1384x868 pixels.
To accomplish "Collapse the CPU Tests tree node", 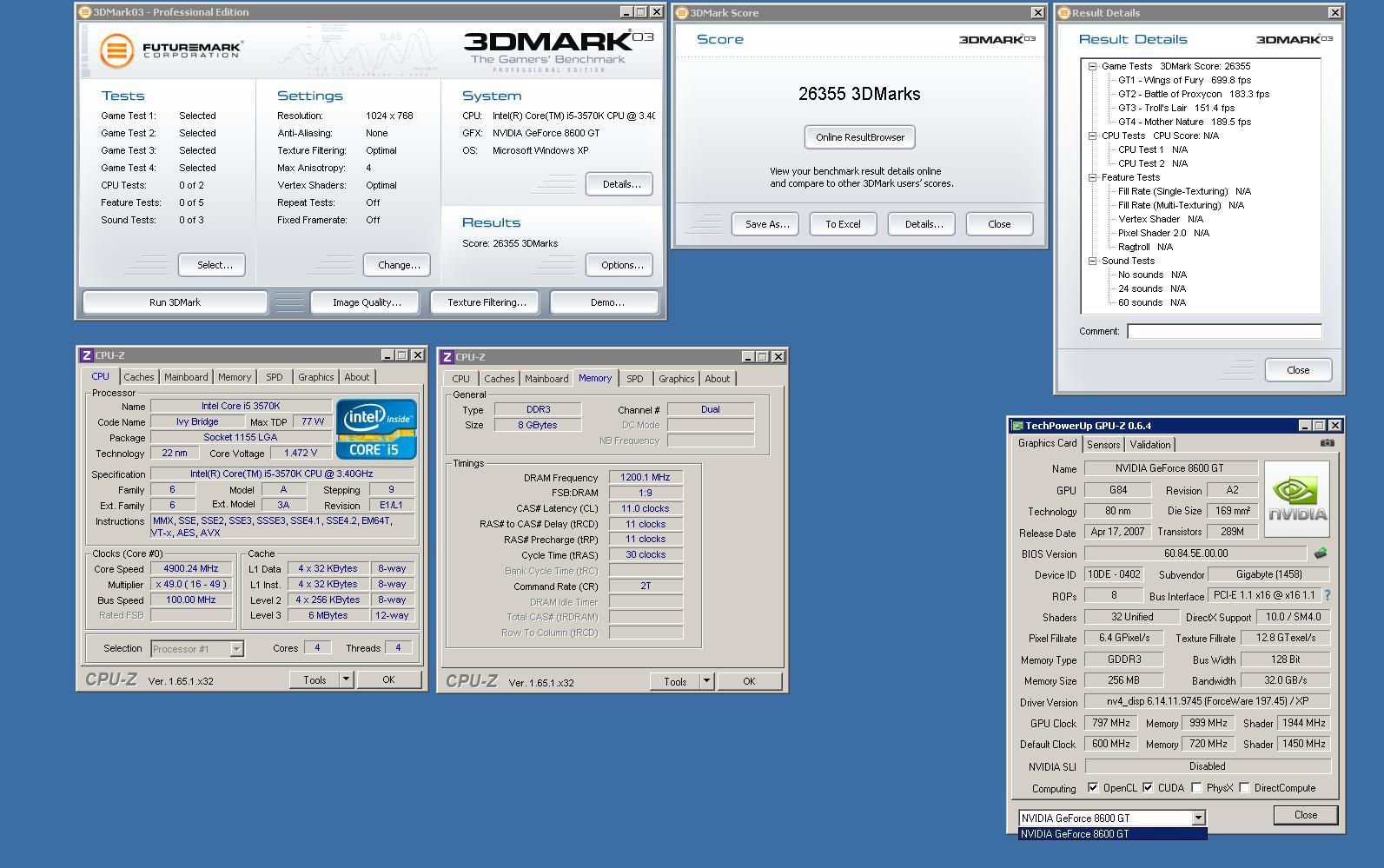I will point(1093,136).
